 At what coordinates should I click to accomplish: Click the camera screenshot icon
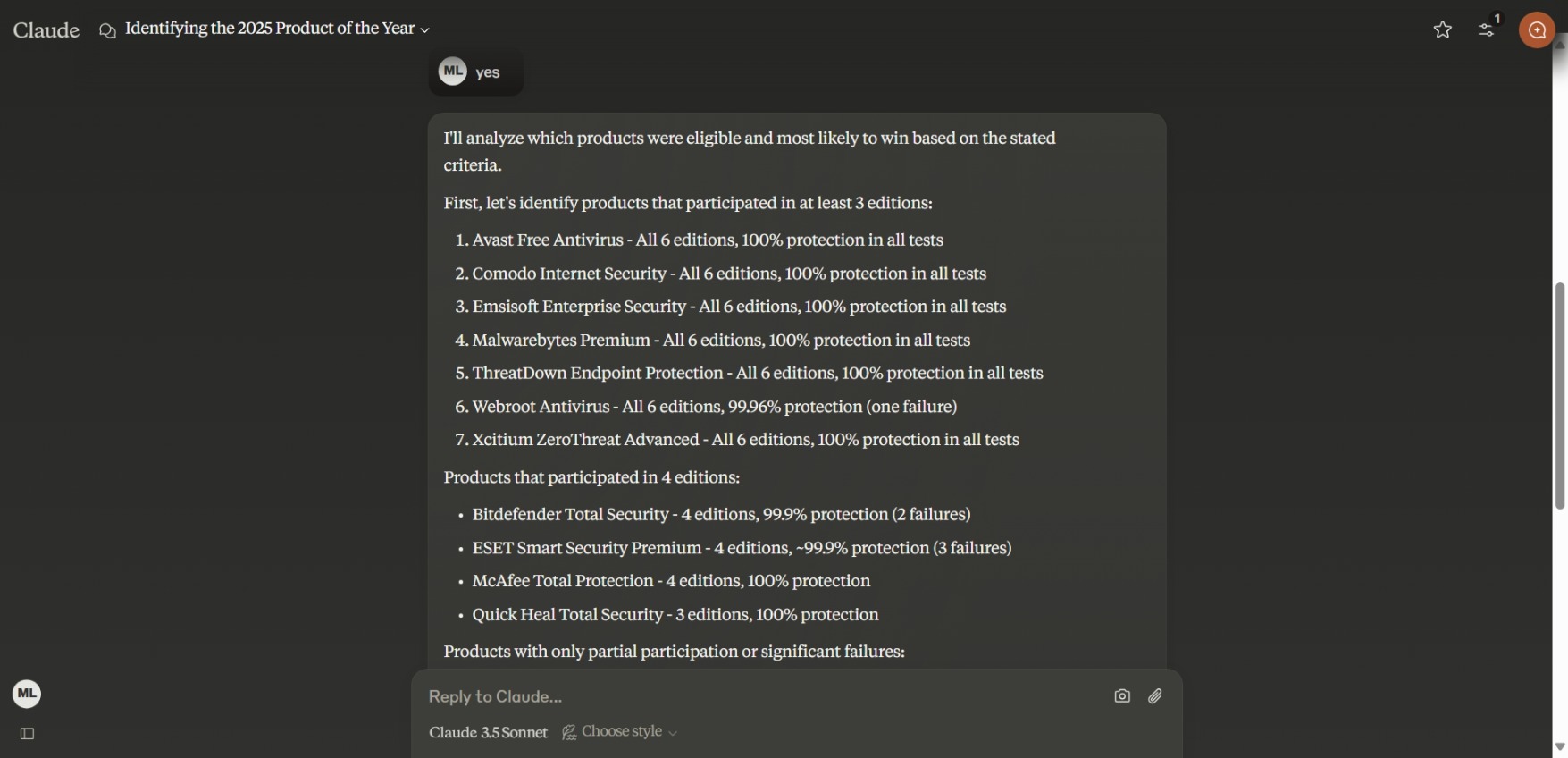pyautogui.click(x=1122, y=695)
